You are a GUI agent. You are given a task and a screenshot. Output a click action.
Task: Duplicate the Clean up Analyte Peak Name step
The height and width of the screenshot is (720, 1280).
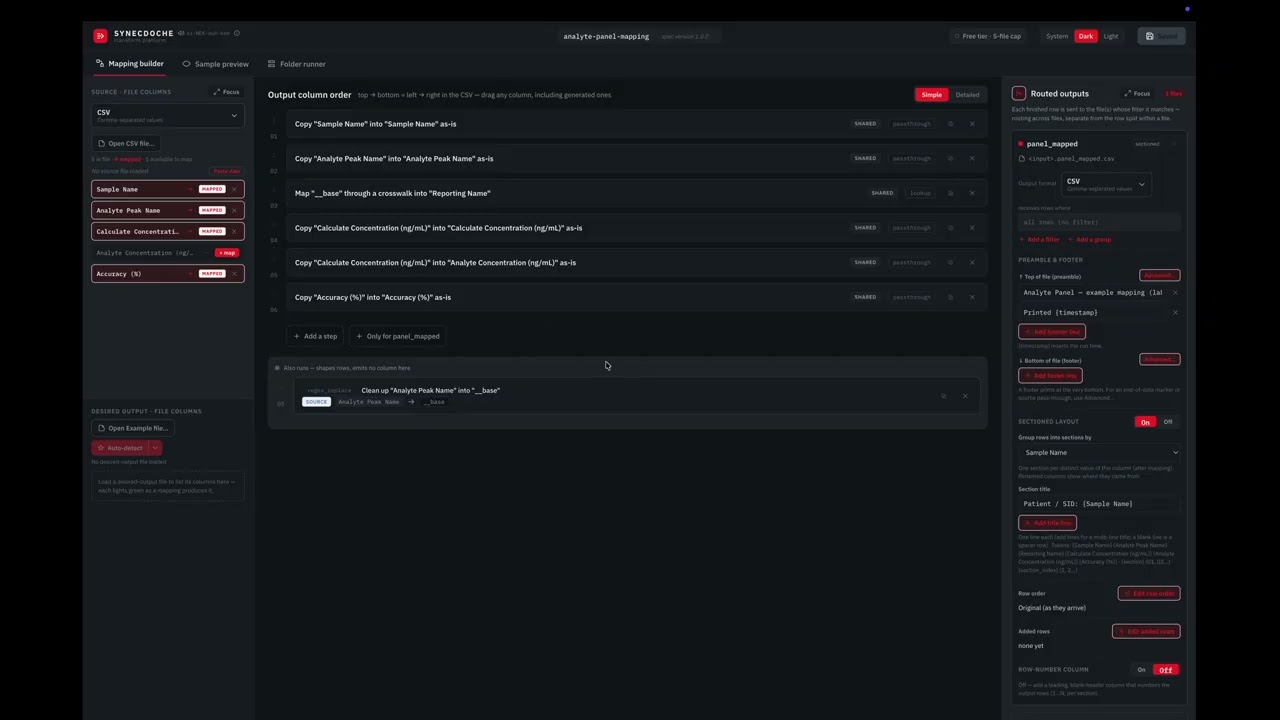point(943,396)
